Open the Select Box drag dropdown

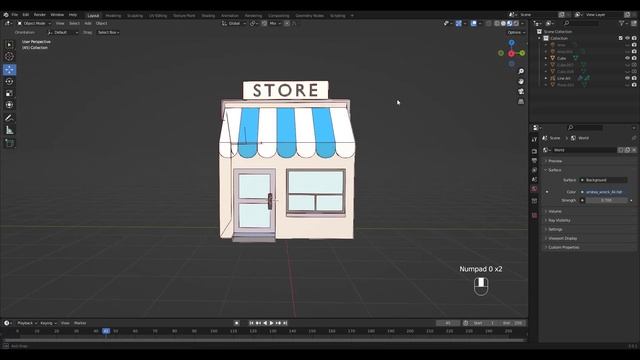[108, 32]
